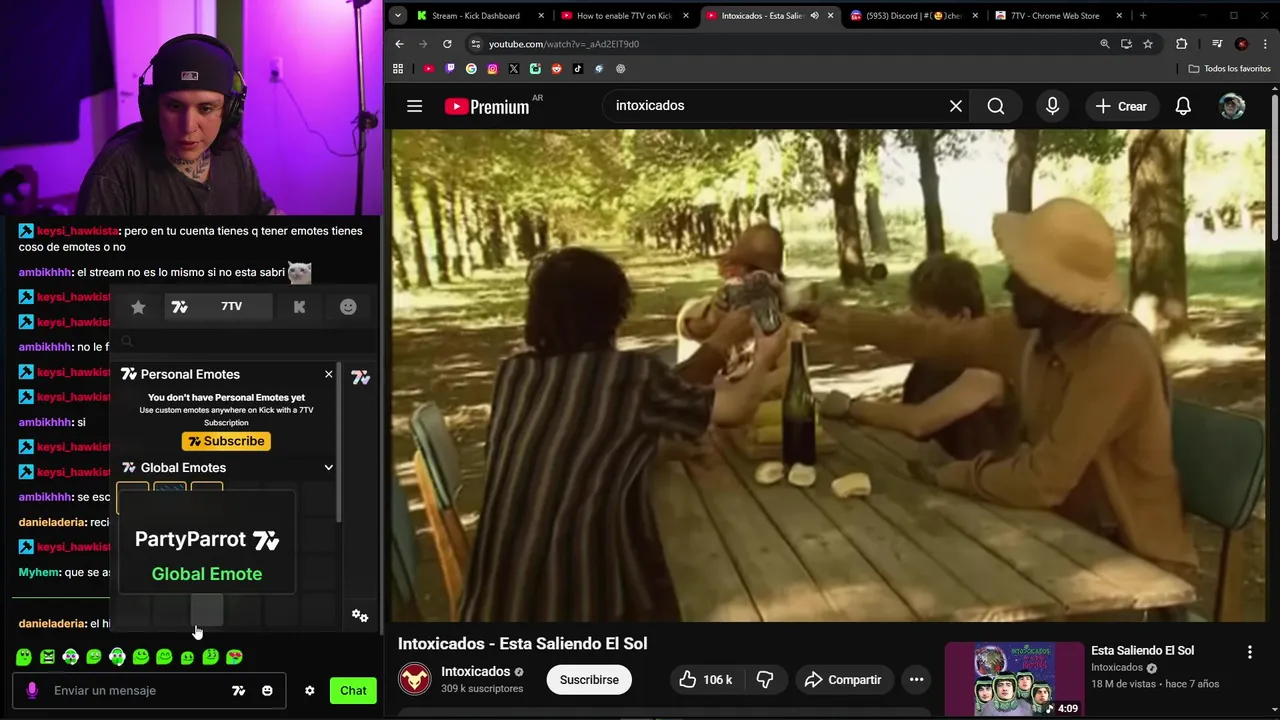This screenshot has width=1280, height=720.
Task: Click the purple microphone icon in chat box
Action: coord(32,690)
